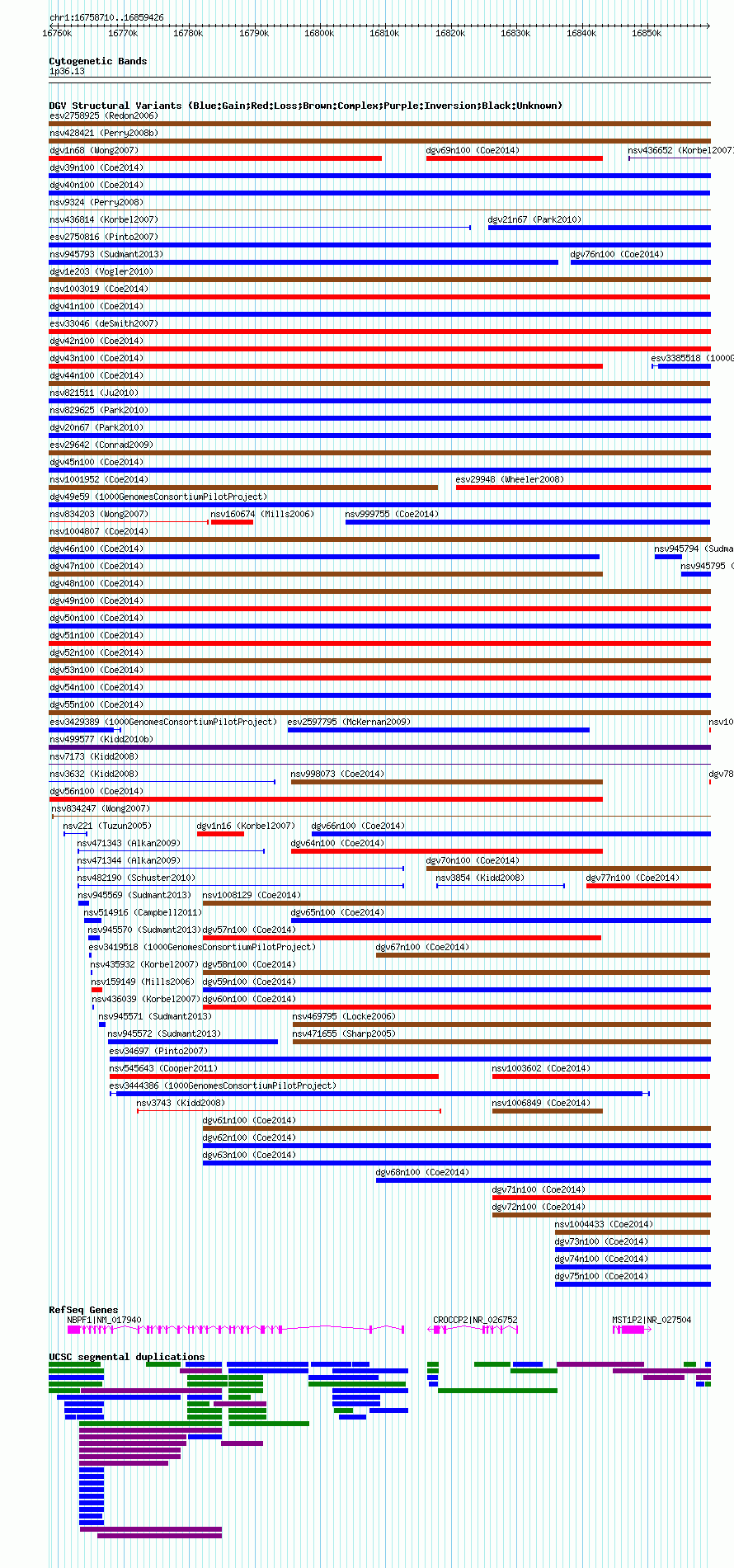
Task: Click the nsv436814 (Korbel2007) label
Action: coord(104,219)
